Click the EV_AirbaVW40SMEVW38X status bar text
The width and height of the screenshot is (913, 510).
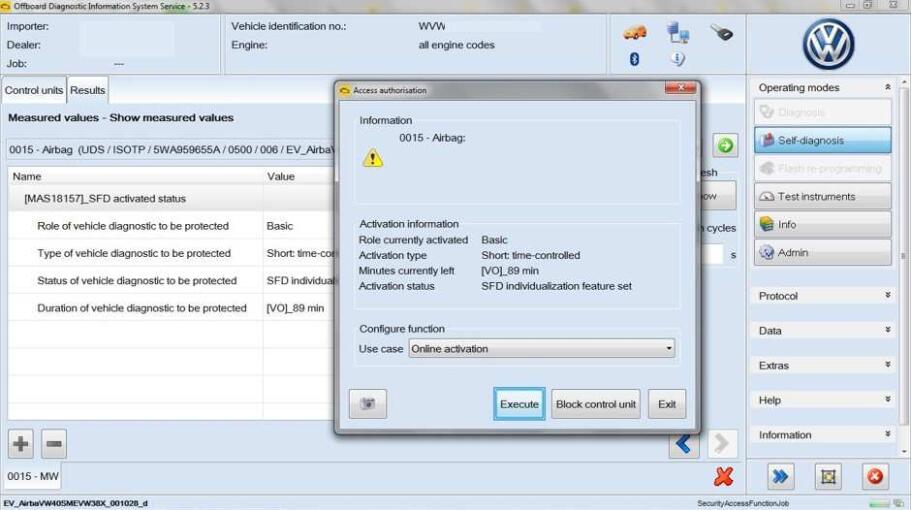[76, 503]
